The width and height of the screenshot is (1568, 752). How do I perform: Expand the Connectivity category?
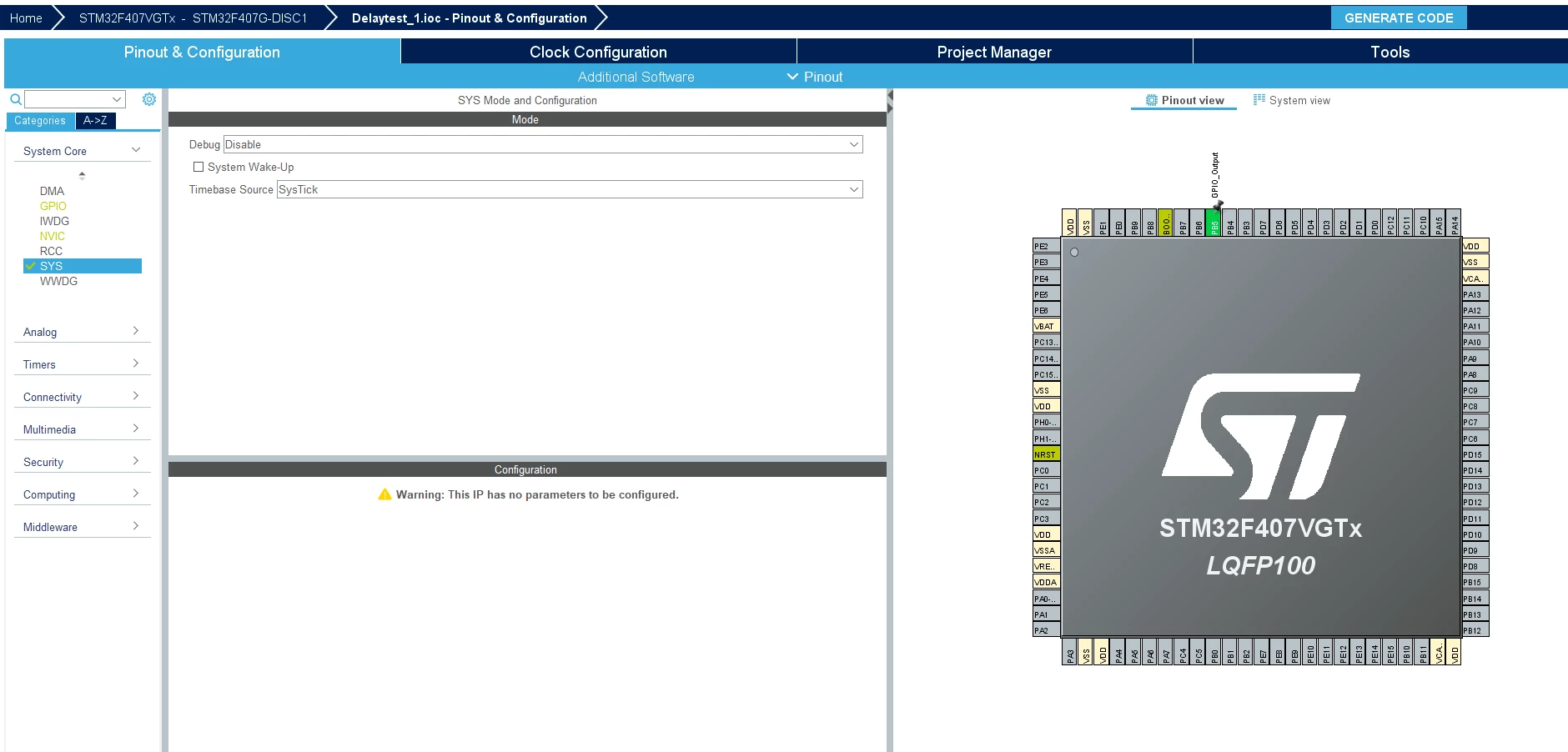point(82,397)
